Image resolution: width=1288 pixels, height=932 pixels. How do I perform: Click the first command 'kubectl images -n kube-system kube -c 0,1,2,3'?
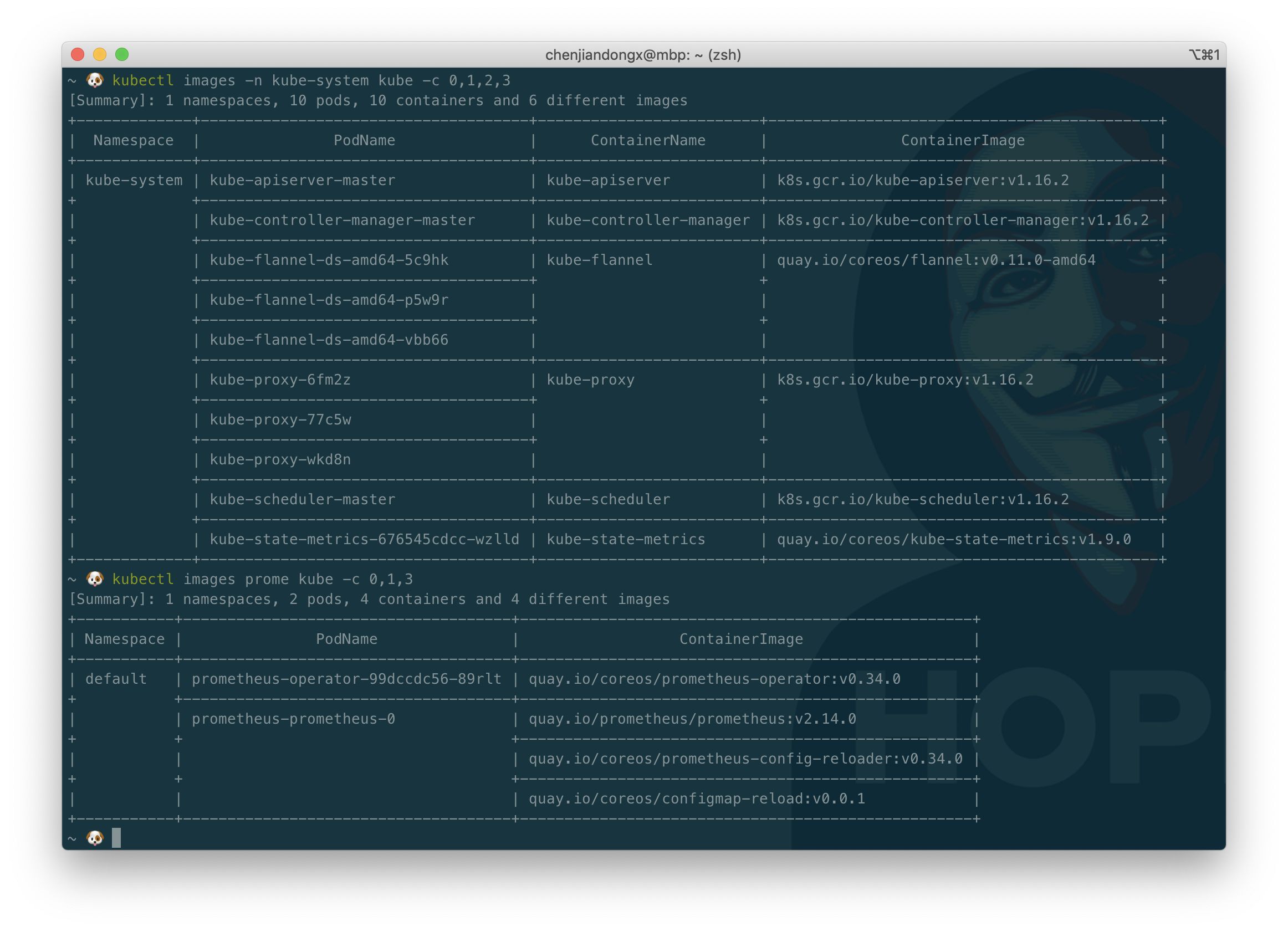(x=311, y=81)
